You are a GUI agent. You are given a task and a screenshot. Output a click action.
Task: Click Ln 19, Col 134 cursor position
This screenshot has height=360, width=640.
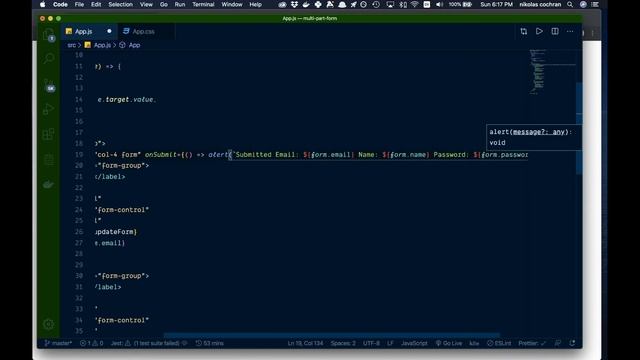305,343
